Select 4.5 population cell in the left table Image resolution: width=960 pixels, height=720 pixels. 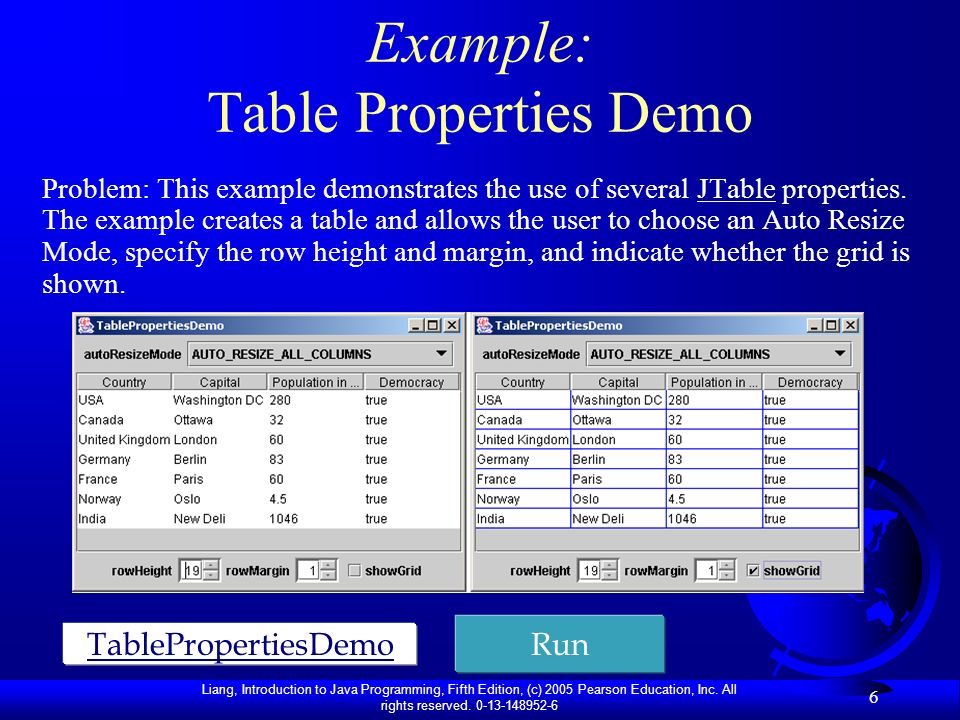pyautogui.click(x=316, y=499)
